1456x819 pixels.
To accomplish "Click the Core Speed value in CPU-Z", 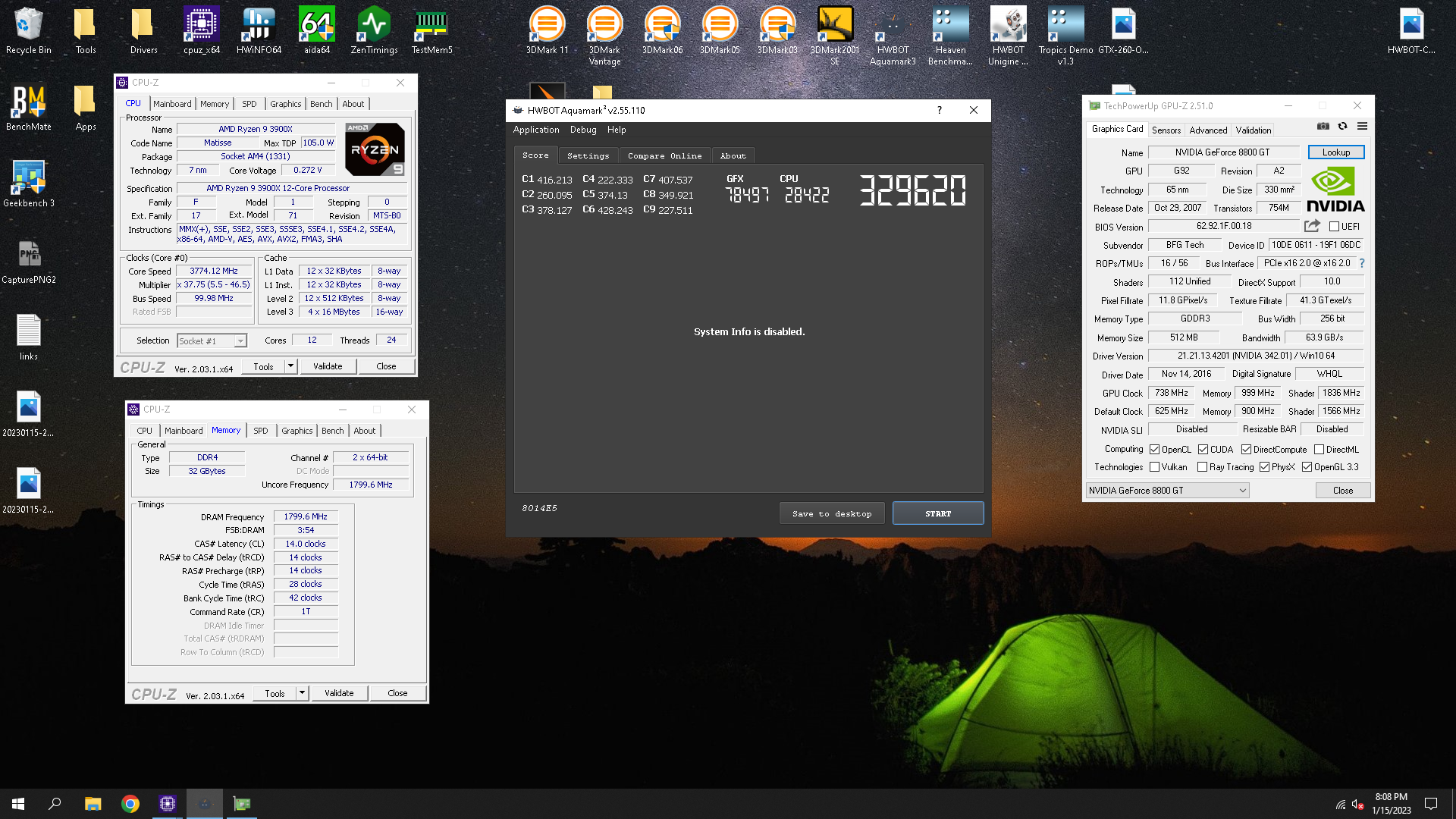I will point(214,271).
